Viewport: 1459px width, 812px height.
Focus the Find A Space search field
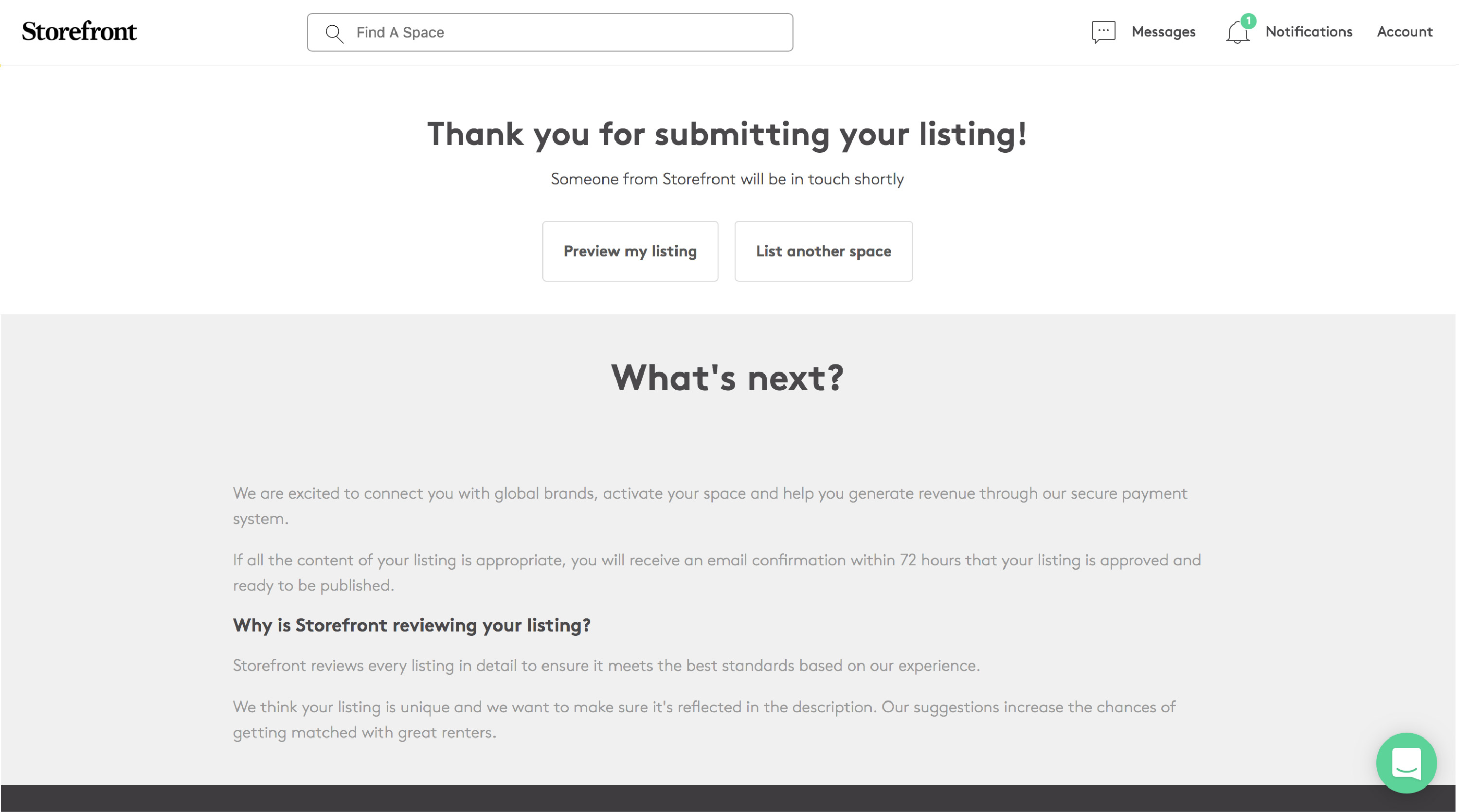click(566, 33)
